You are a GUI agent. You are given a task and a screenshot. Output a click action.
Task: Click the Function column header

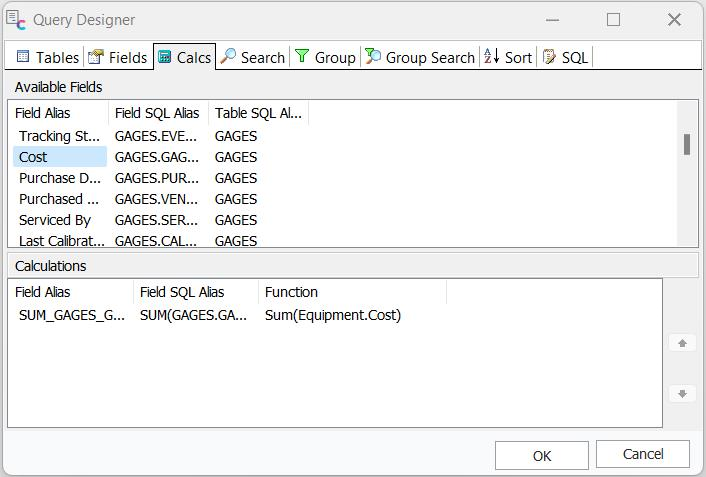[291, 292]
